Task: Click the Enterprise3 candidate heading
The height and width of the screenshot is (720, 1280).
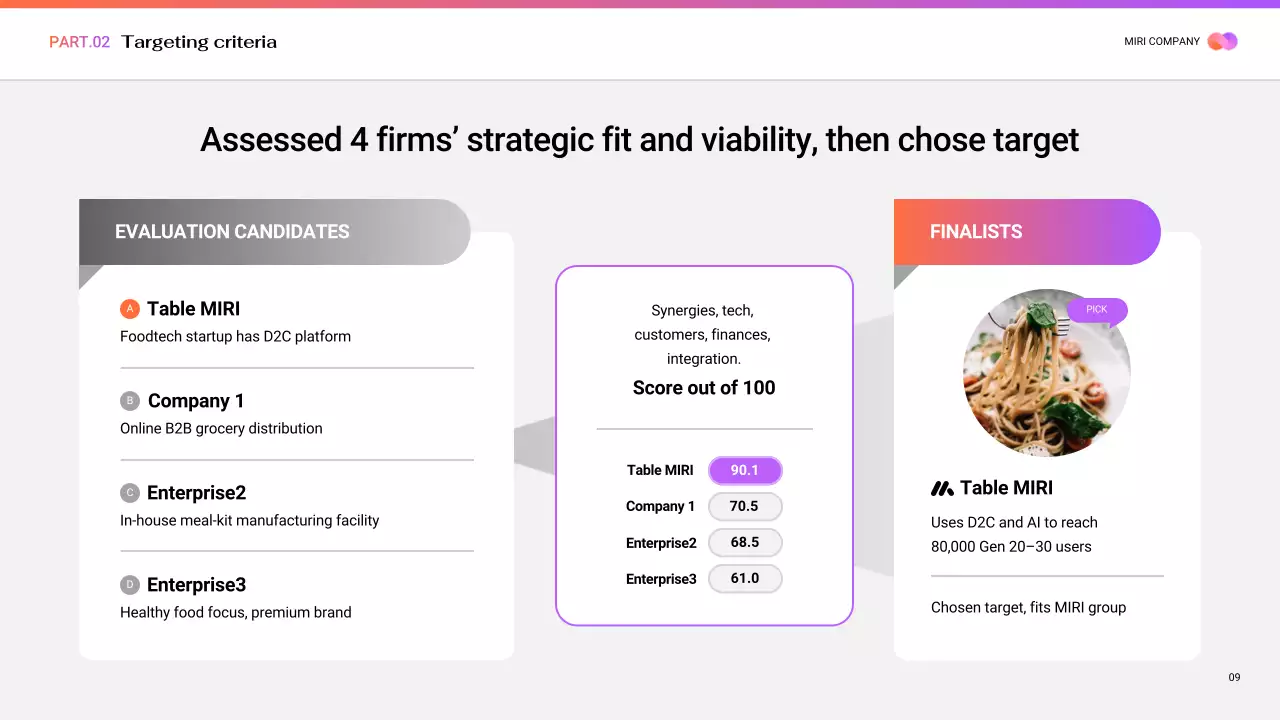Action: coord(196,585)
